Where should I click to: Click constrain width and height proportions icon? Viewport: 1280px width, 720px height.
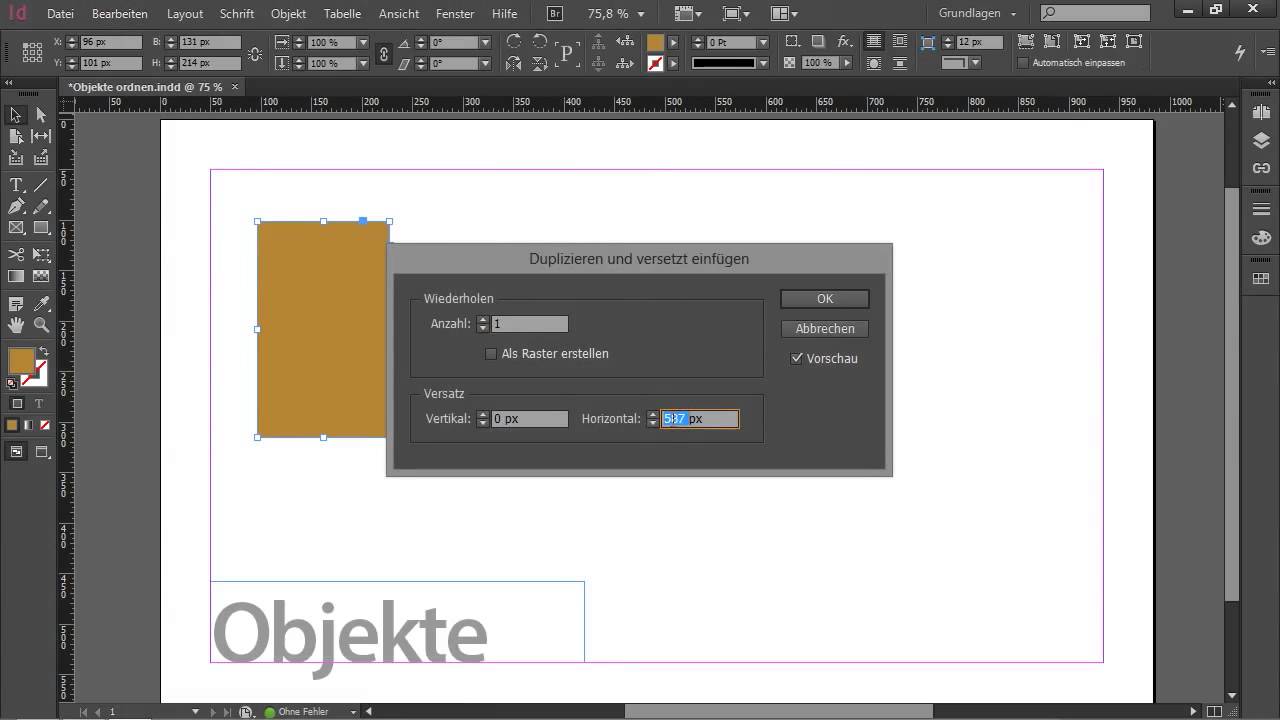pyautogui.click(x=254, y=53)
